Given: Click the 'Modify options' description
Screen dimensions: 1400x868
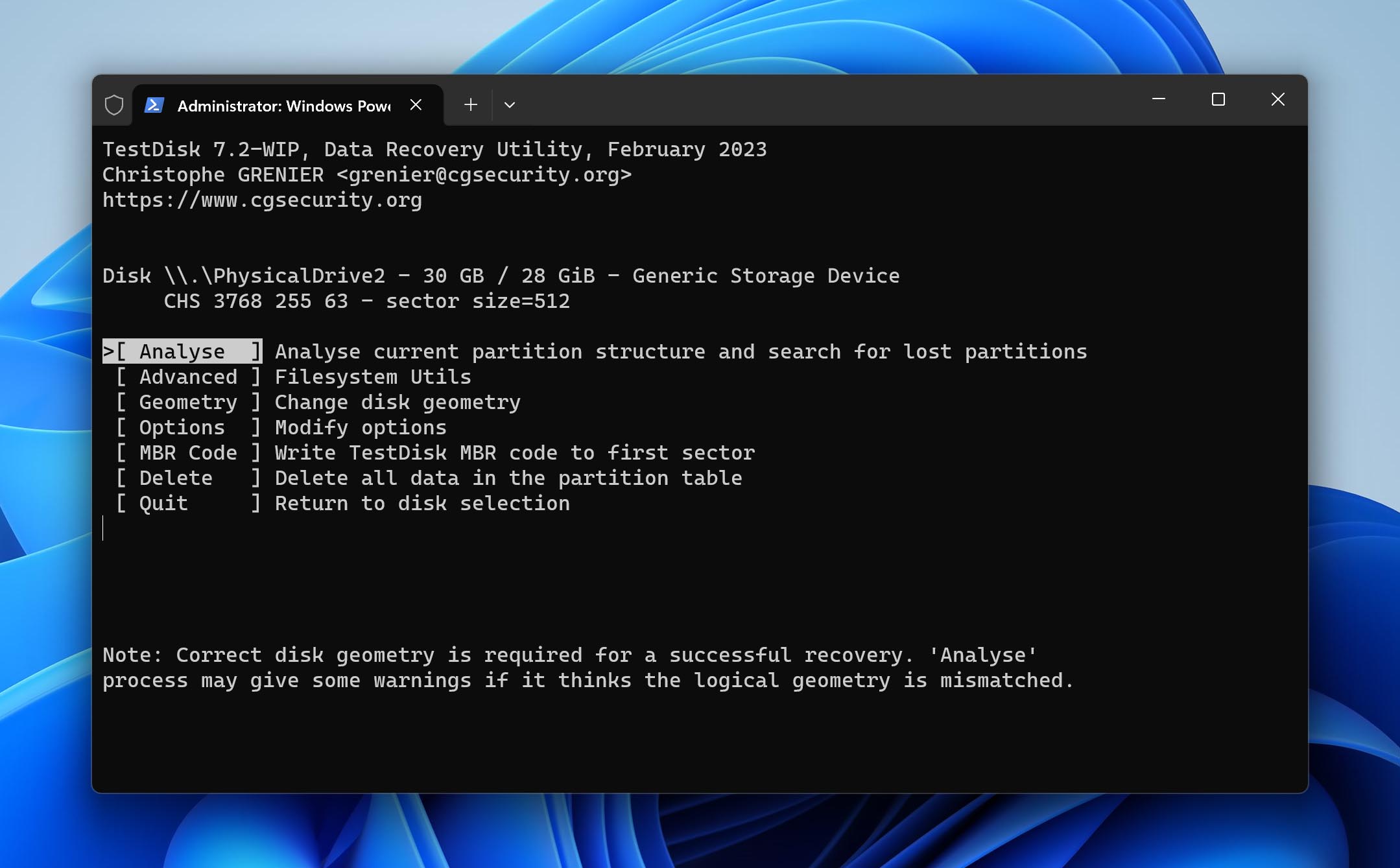Looking at the screenshot, I should [361, 427].
